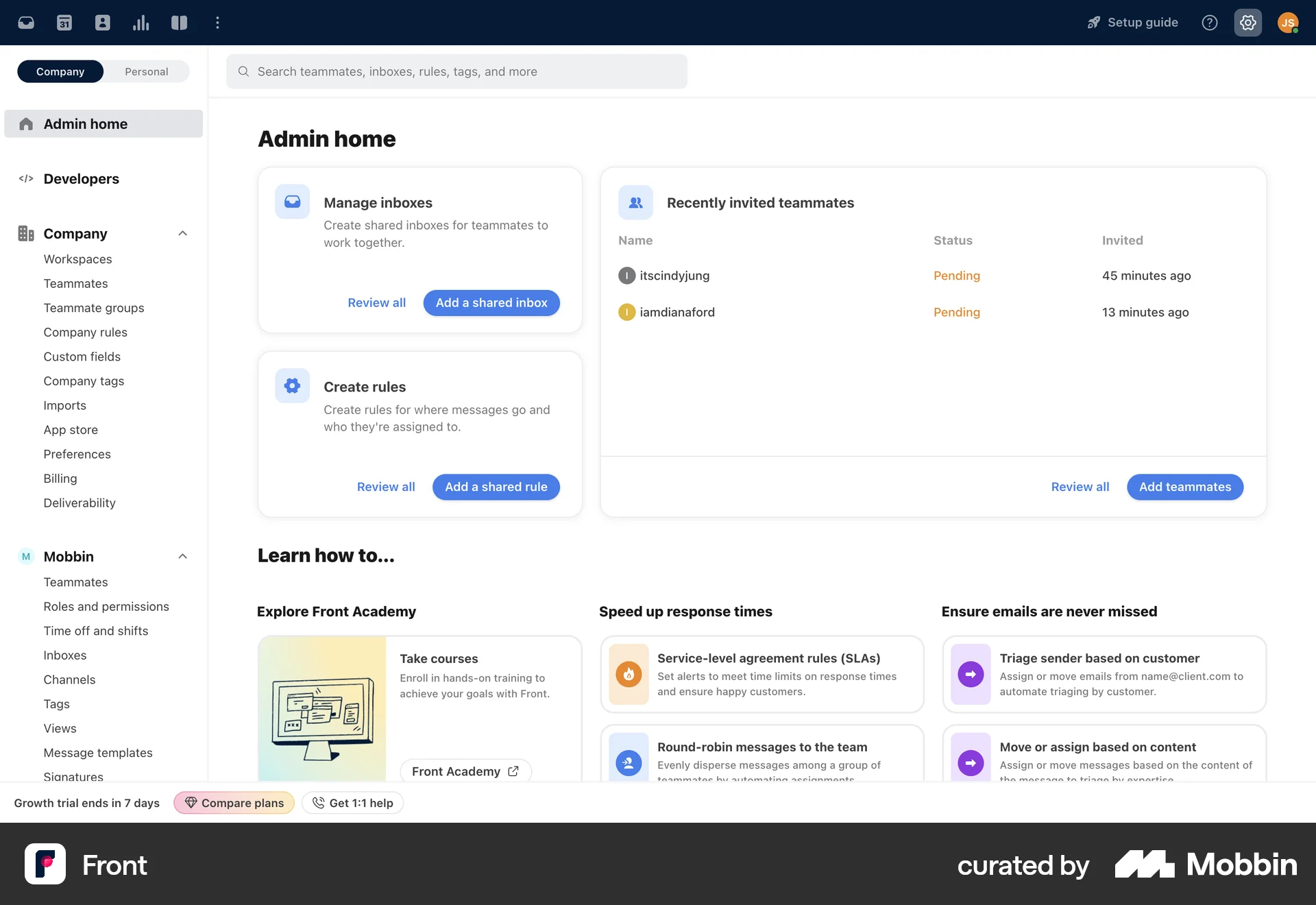
Task: Collapse the Mobbin workspace section
Action: click(x=182, y=556)
